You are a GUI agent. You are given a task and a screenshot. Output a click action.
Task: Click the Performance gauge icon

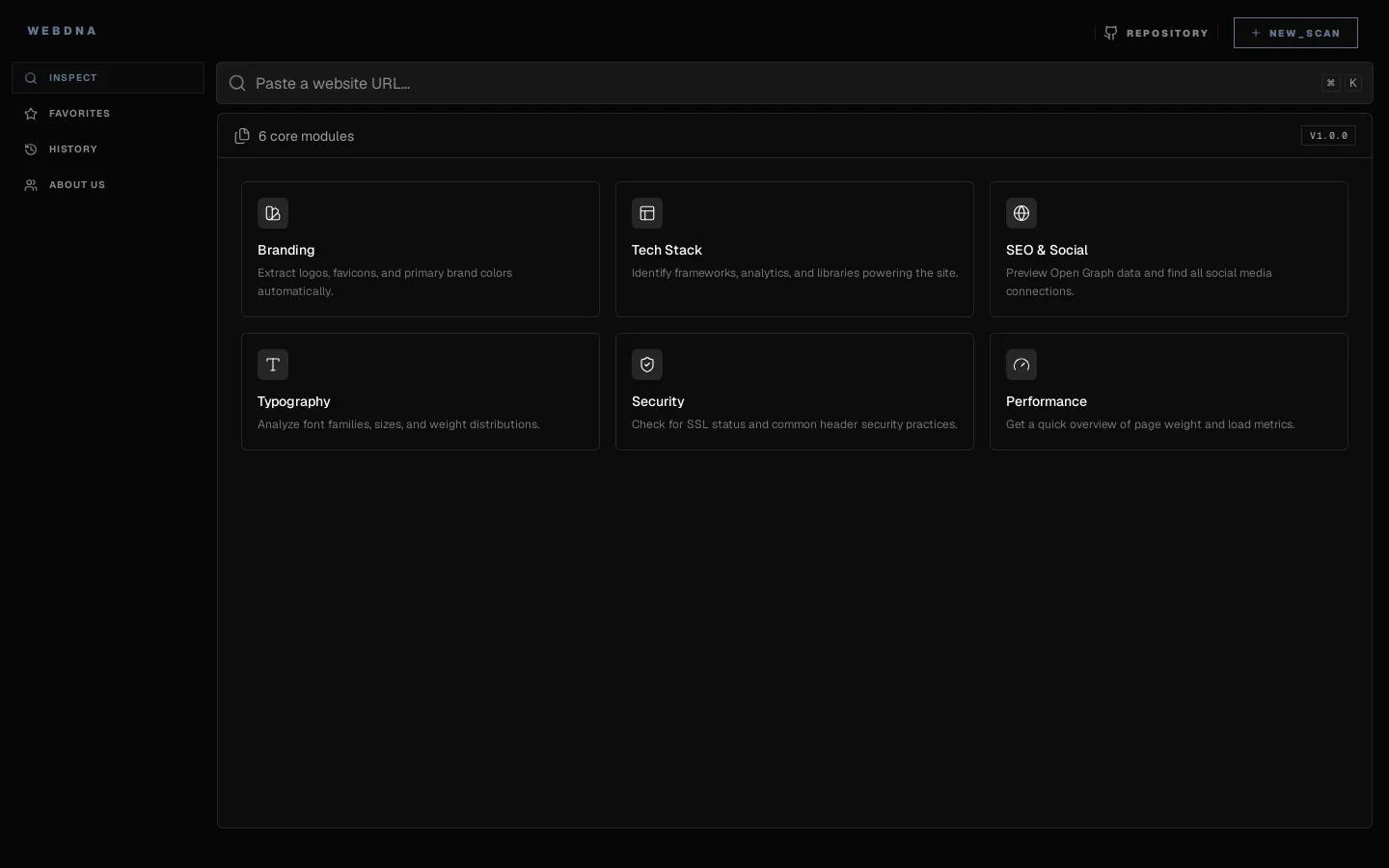[1021, 365]
